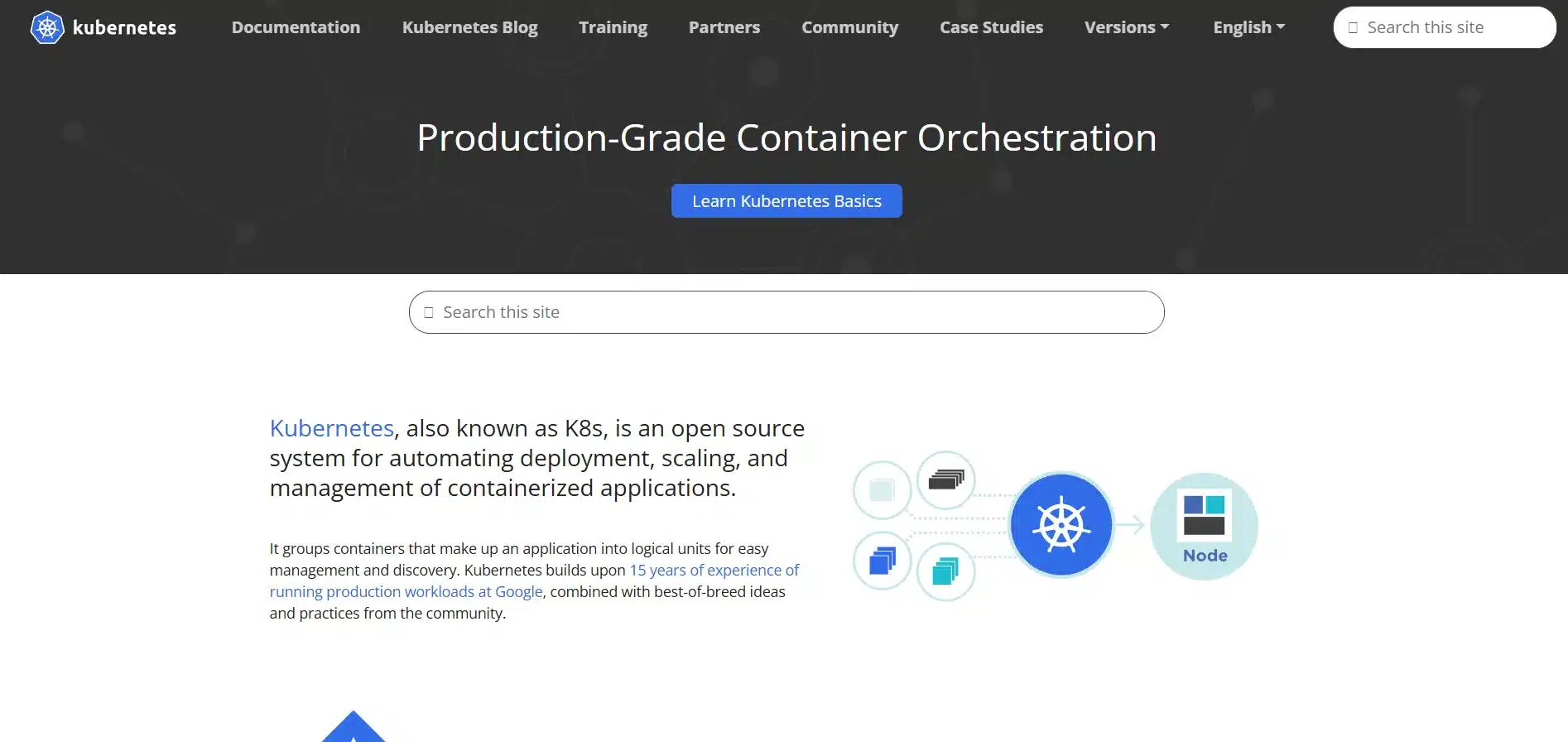The height and width of the screenshot is (742, 1568).
Task: Focus the wide Search this site field
Action: [786, 312]
